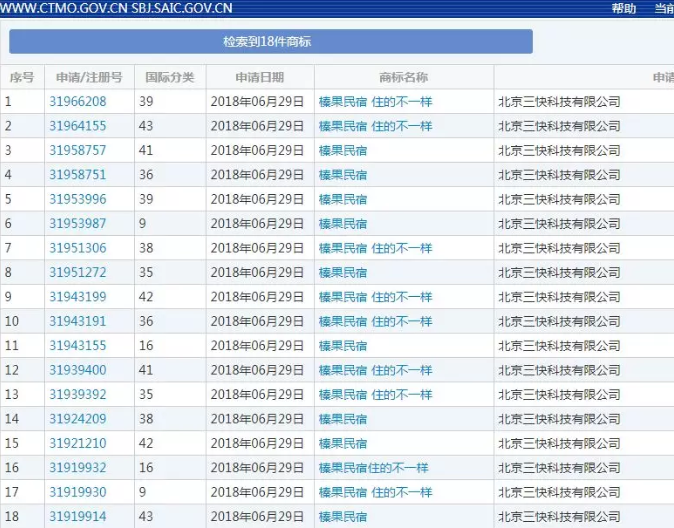674x528 pixels.
Task: Open registration number 31943191
Action: [77, 321]
